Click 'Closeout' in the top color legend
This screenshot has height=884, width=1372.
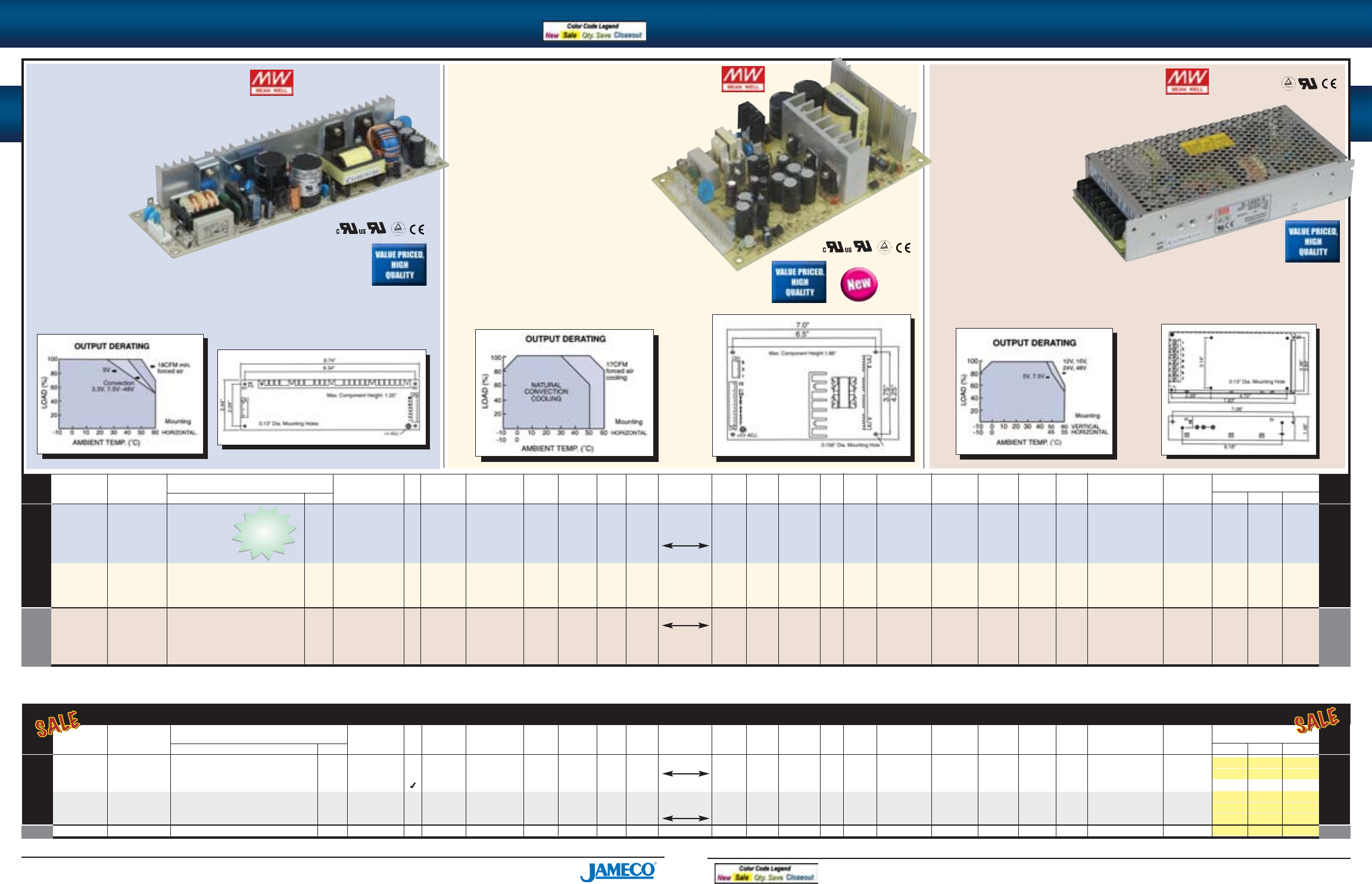pos(628,36)
